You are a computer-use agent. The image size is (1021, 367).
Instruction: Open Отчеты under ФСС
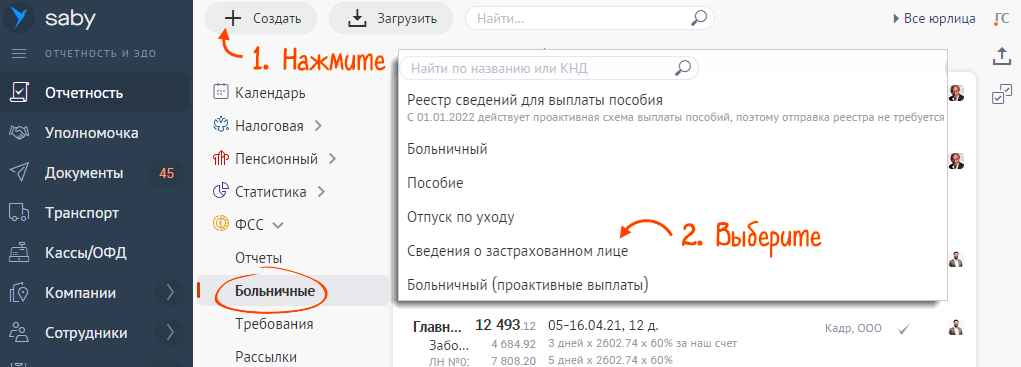pyautogui.click(x=259, y=258)
